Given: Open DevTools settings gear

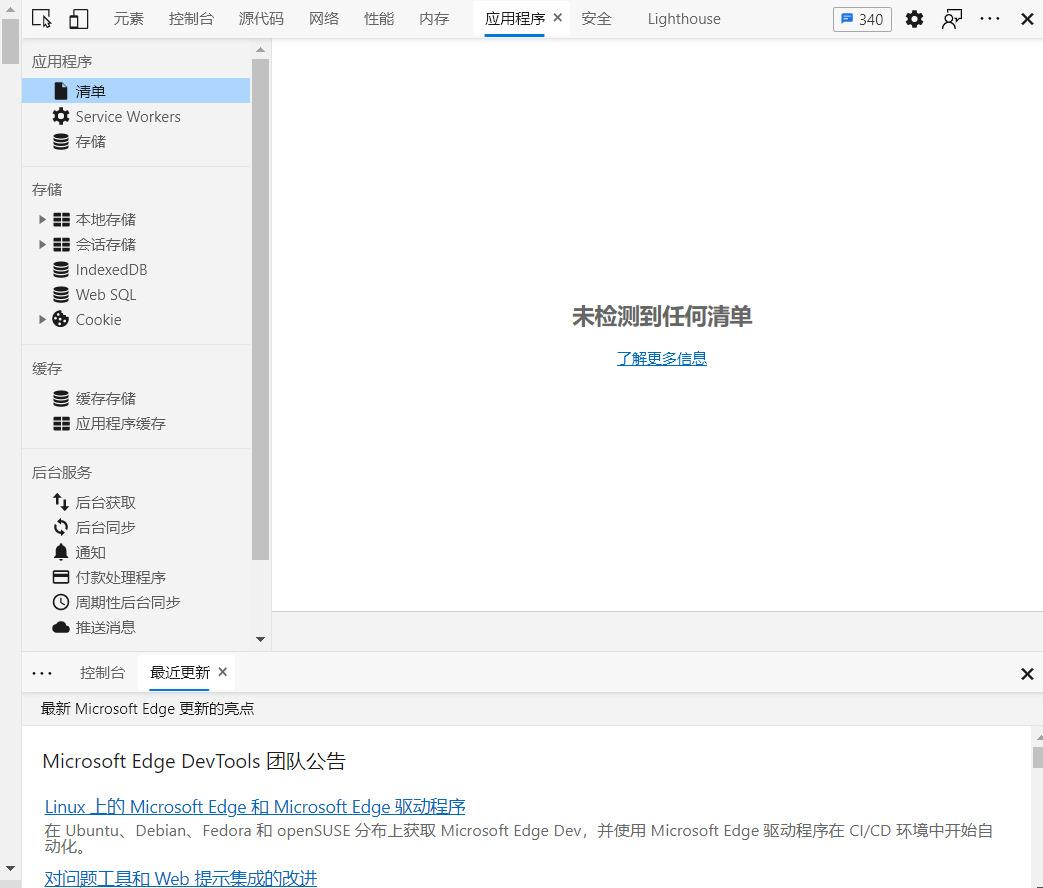Looking at the screenshot, I should click(915, 19).
